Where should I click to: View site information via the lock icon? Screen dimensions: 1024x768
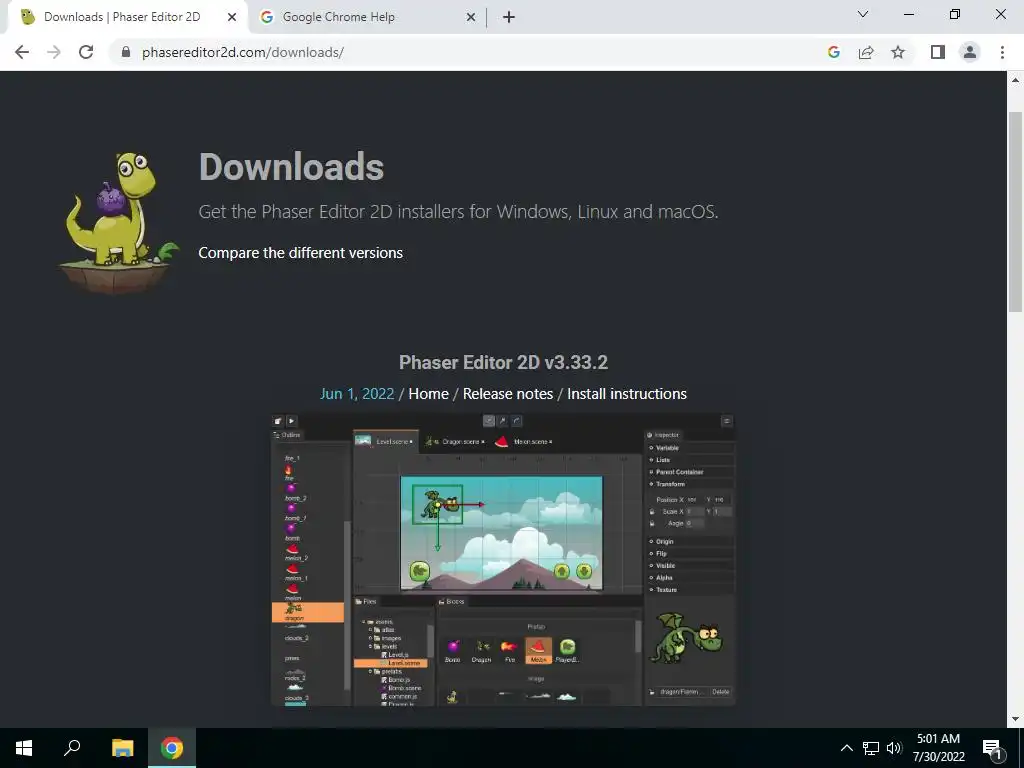point(126,52)
